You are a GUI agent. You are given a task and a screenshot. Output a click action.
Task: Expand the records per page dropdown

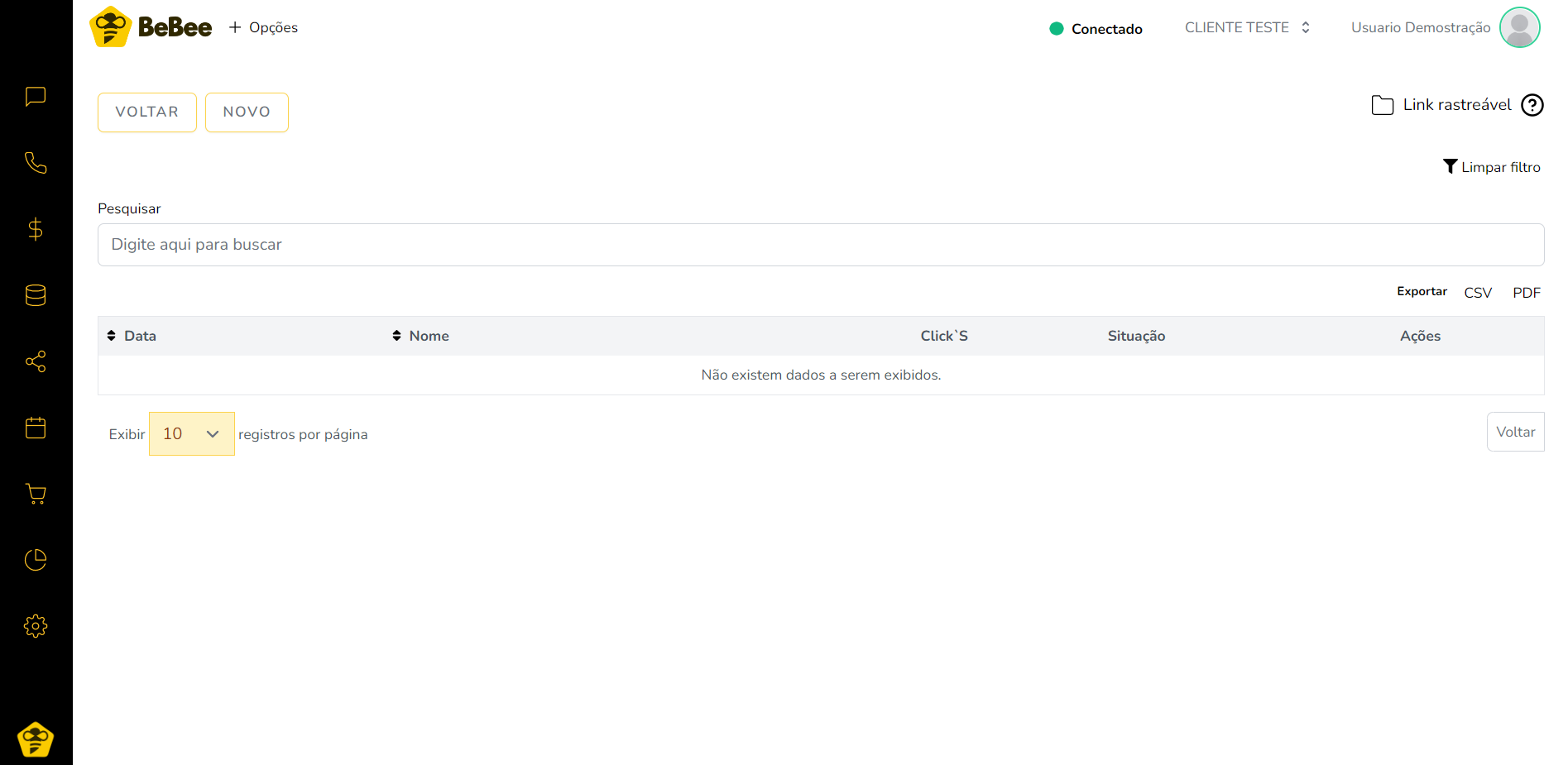191,433
